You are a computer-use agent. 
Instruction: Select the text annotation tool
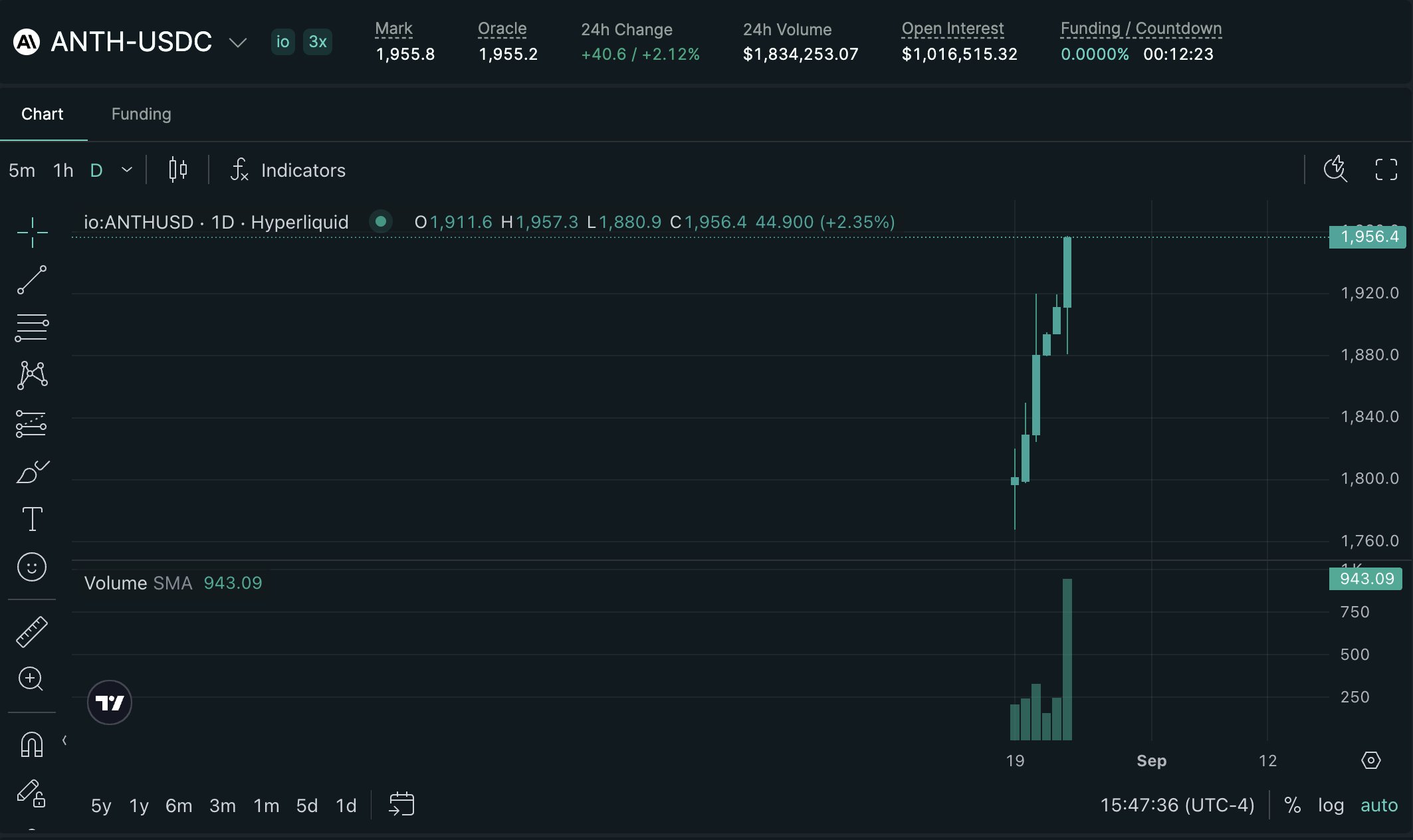32,519
